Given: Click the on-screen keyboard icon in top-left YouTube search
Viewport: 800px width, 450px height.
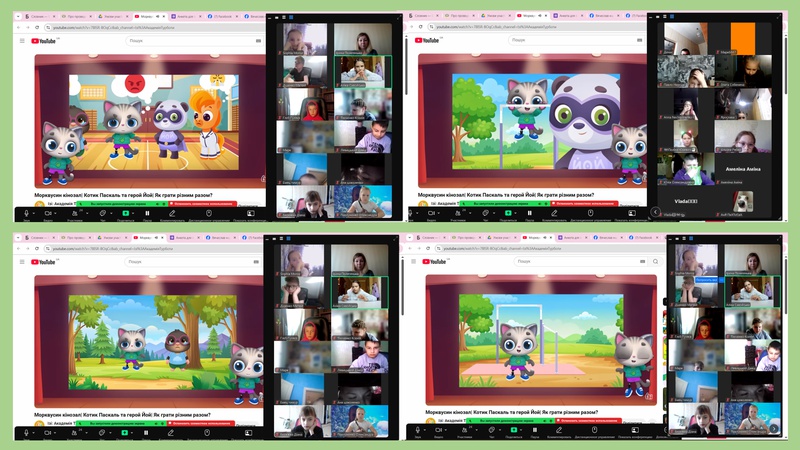Looking at the screenshot, I should [258, 41].
